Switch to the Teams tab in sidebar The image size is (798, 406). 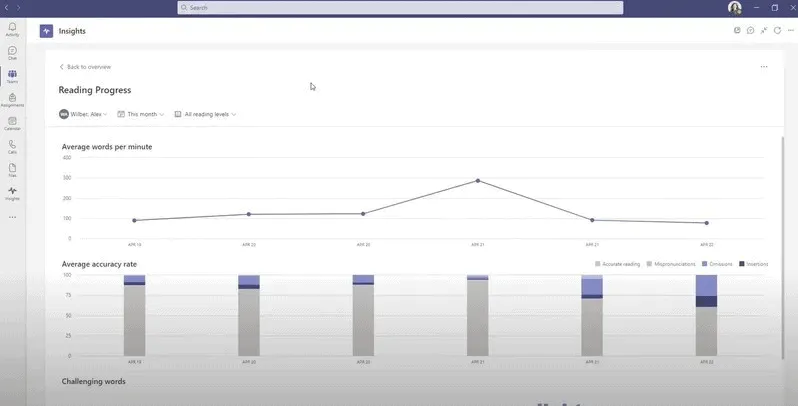[x=12, y=76]
